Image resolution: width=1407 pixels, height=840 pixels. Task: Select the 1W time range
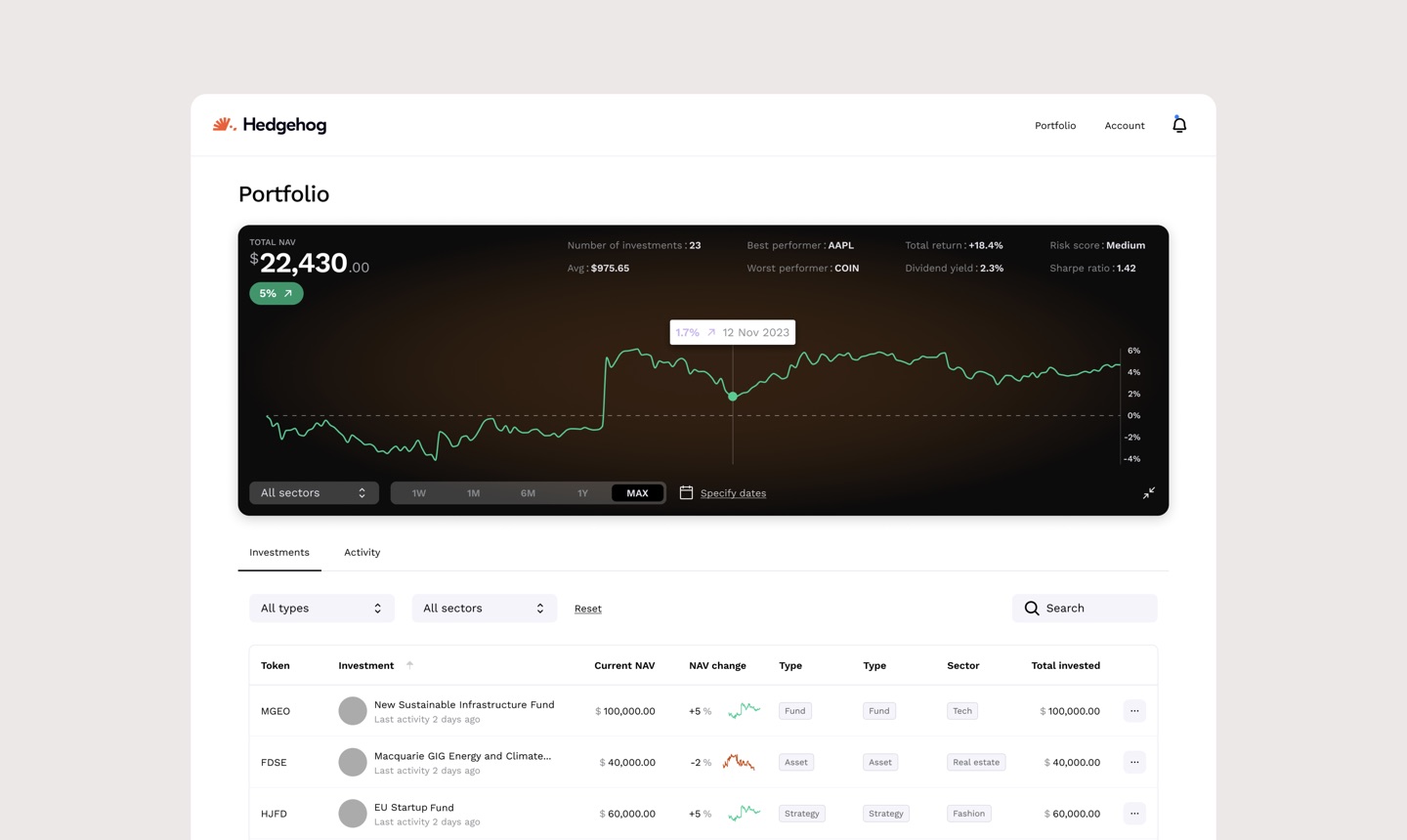click(x=419, y=493)
